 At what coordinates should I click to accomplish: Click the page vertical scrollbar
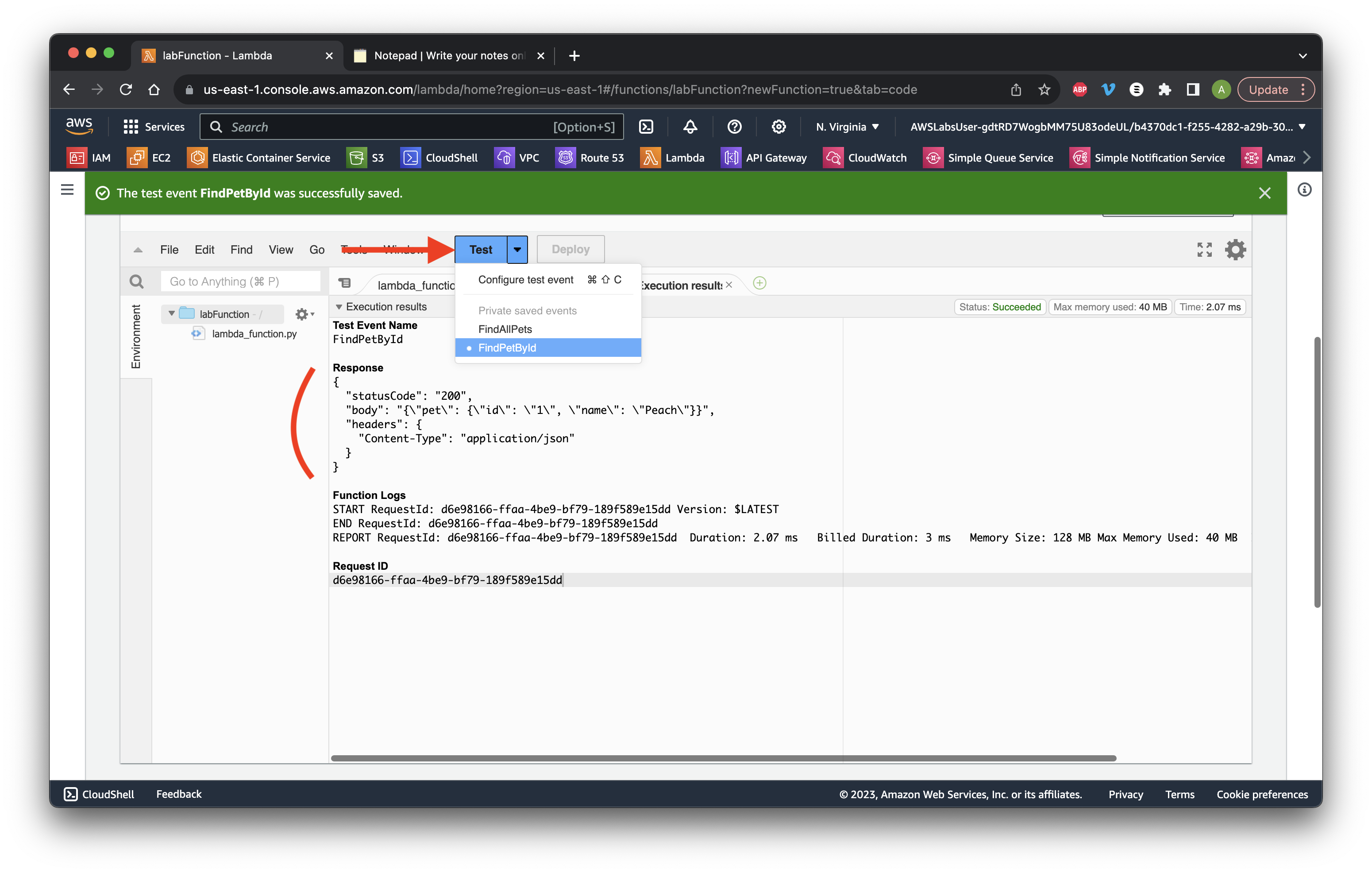(x=1317, y=472)
